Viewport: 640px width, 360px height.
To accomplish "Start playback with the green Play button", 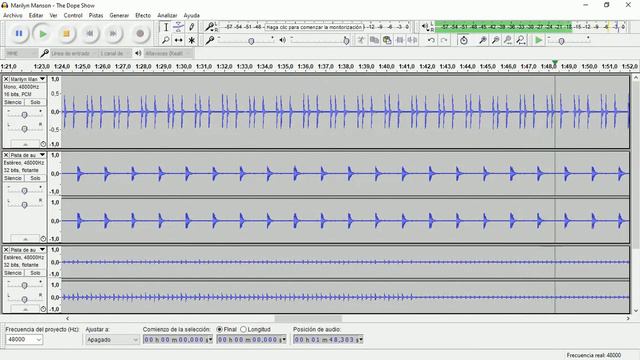I will [42, 33].
